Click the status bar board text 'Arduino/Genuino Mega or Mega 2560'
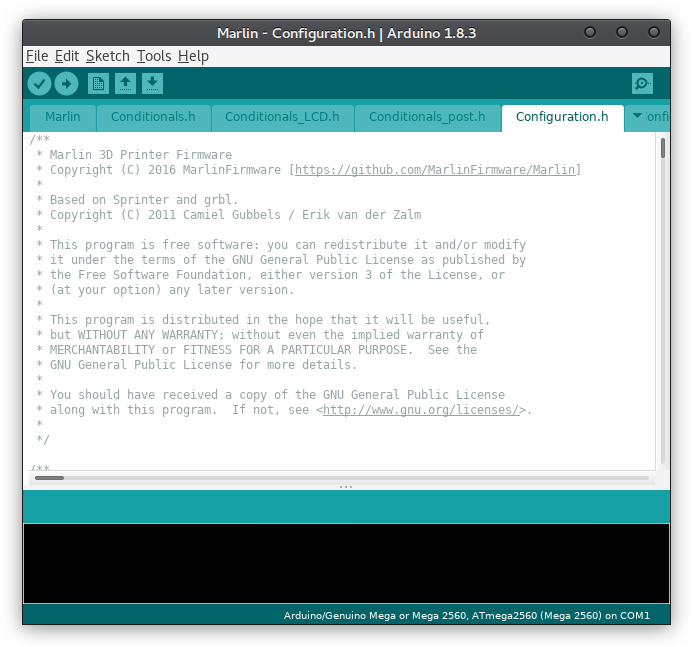 click(375, 616)
